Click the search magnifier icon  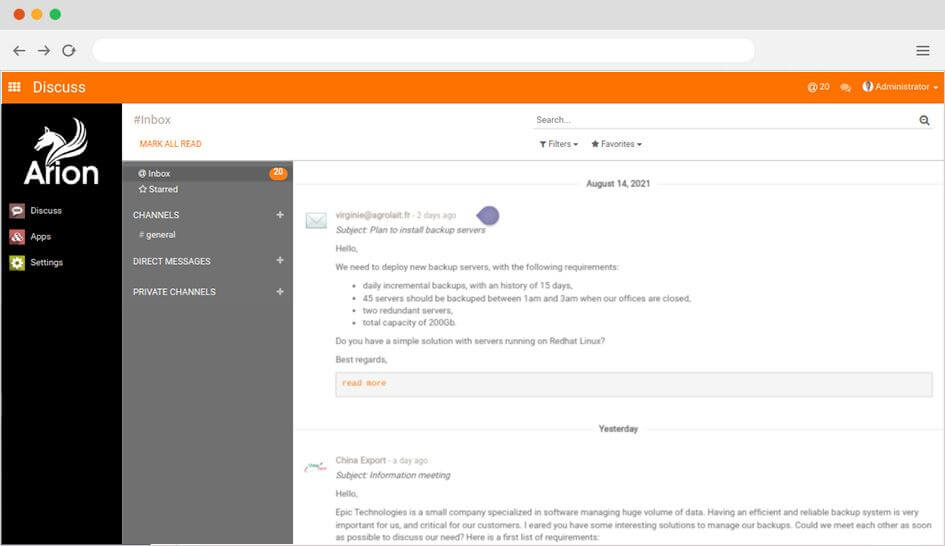point(924,120)
